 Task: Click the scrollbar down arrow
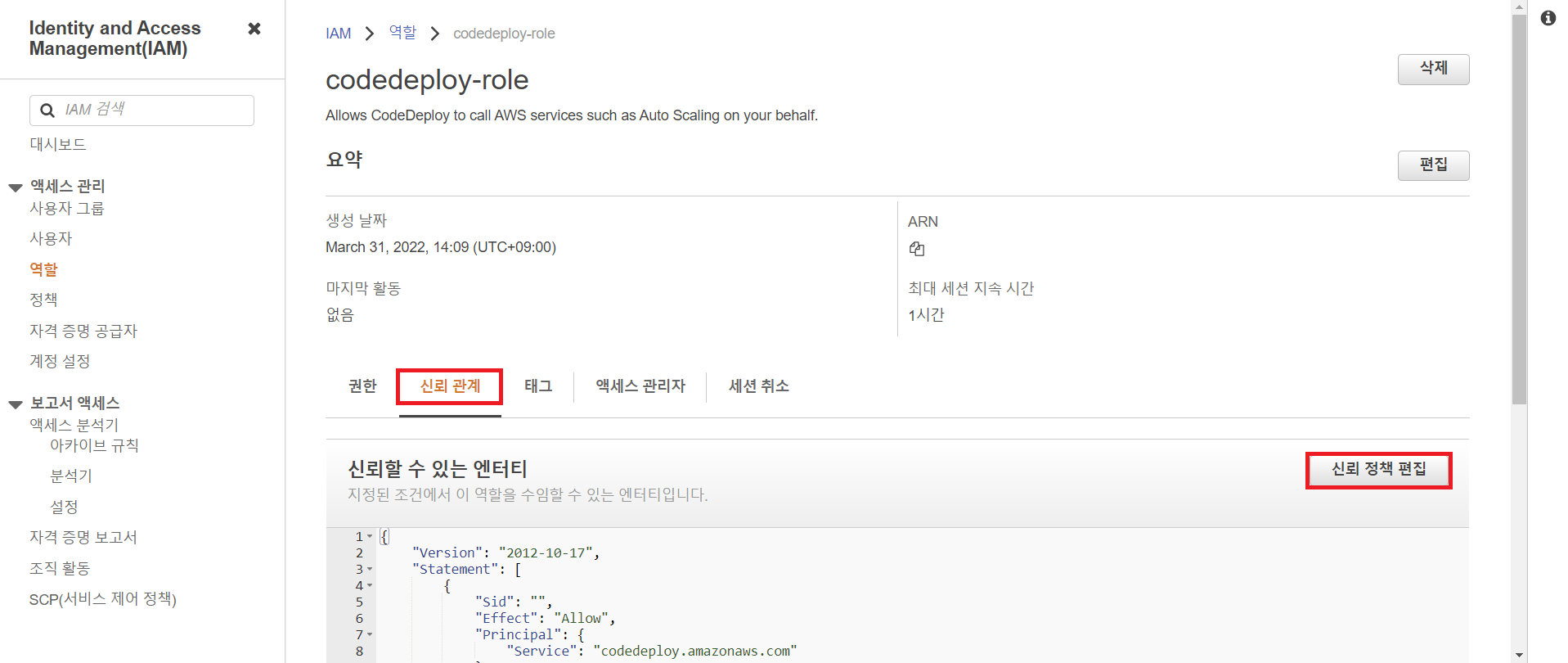1519,656
